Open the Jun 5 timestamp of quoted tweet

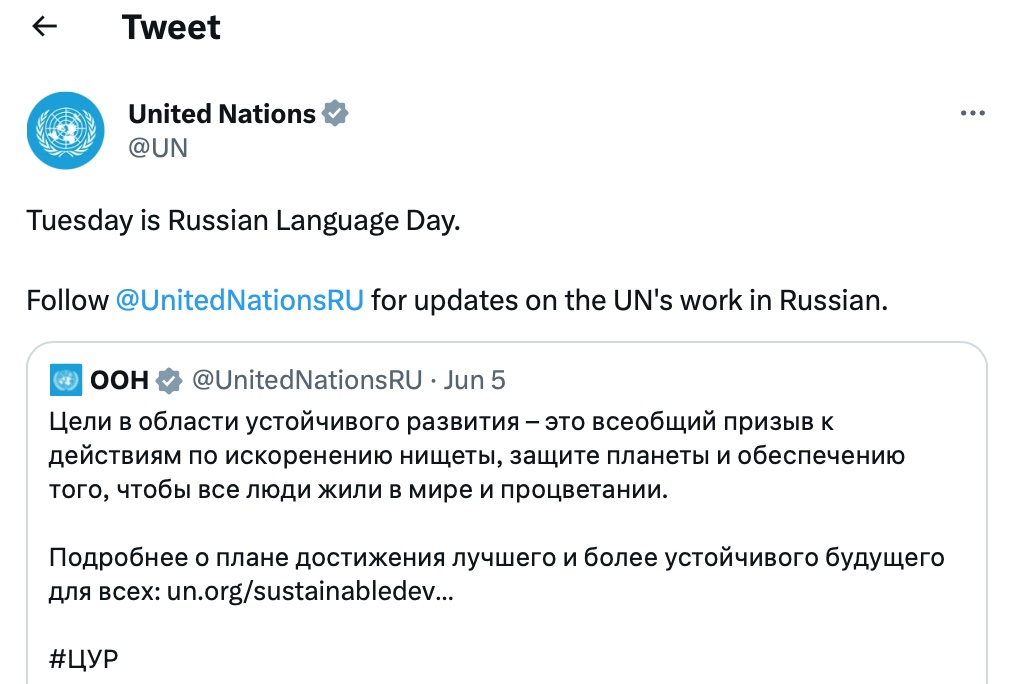pyautogui.click(x=475, y=380)
